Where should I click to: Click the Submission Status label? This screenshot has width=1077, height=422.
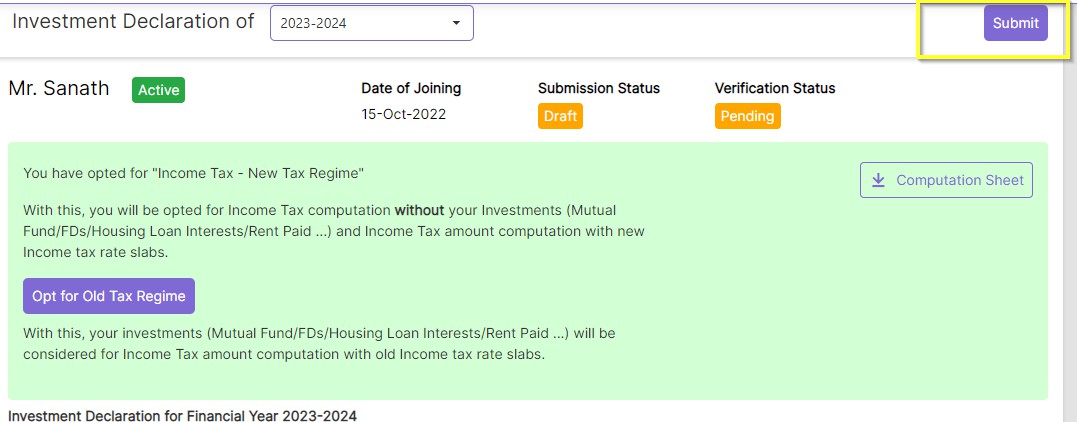[599, 88]
